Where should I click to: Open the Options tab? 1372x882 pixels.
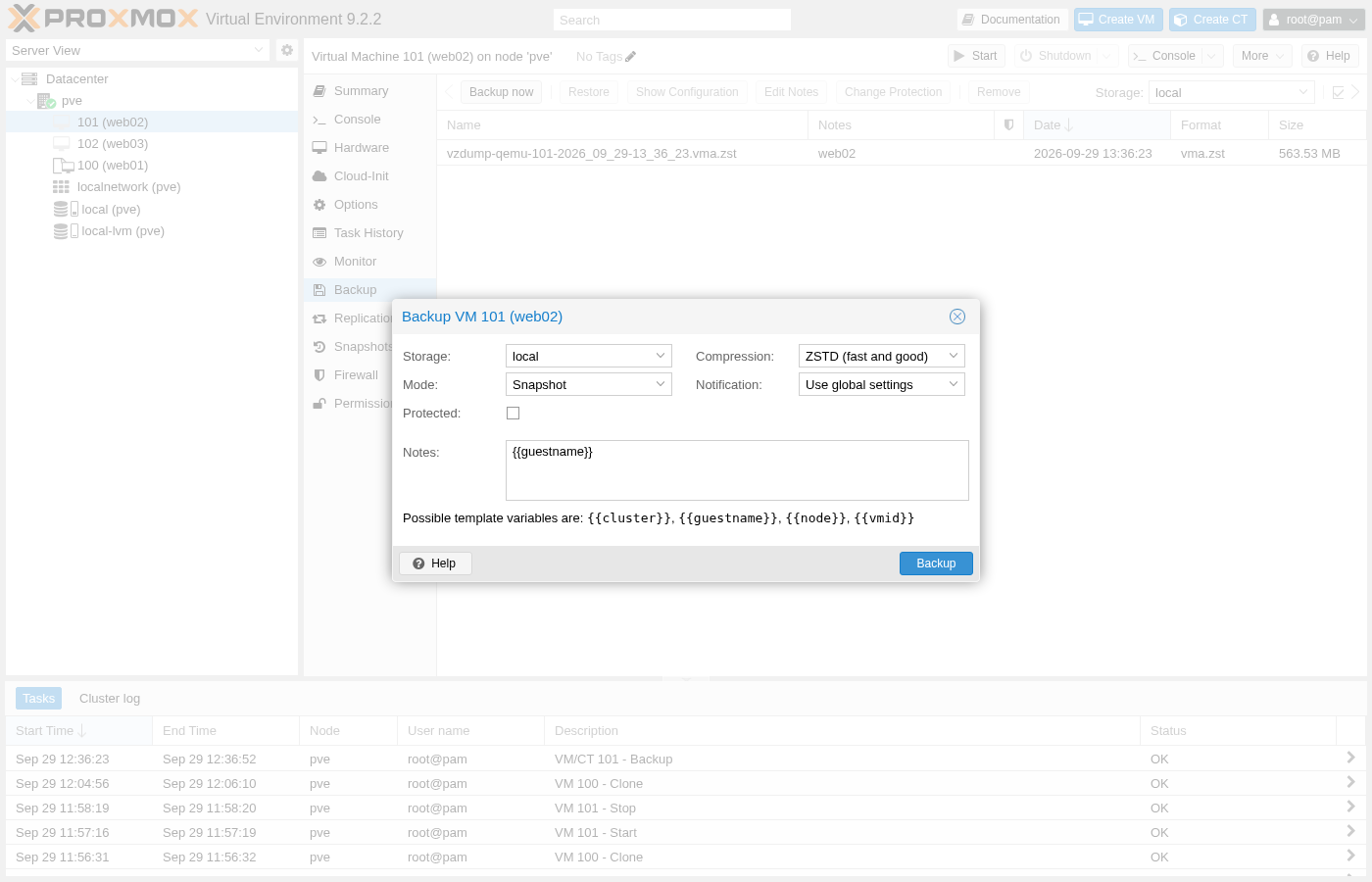coord(370,205)
